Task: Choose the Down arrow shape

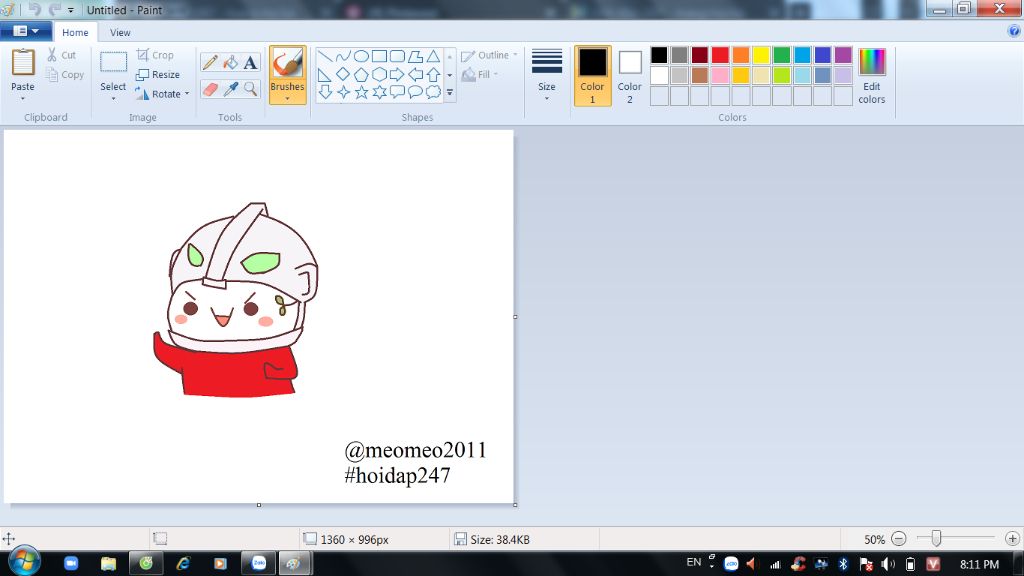Action: pos(325,92)
